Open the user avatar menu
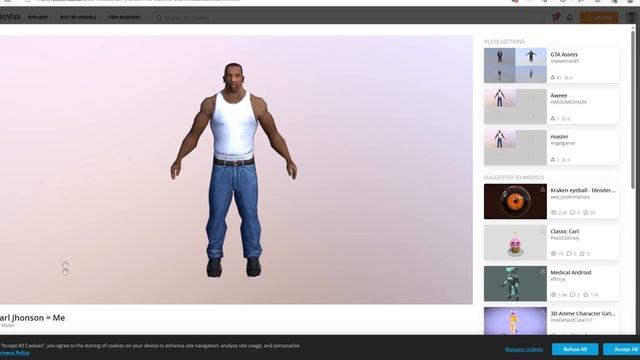The width and height of the screenshot is (640, 360). [631, 18]
